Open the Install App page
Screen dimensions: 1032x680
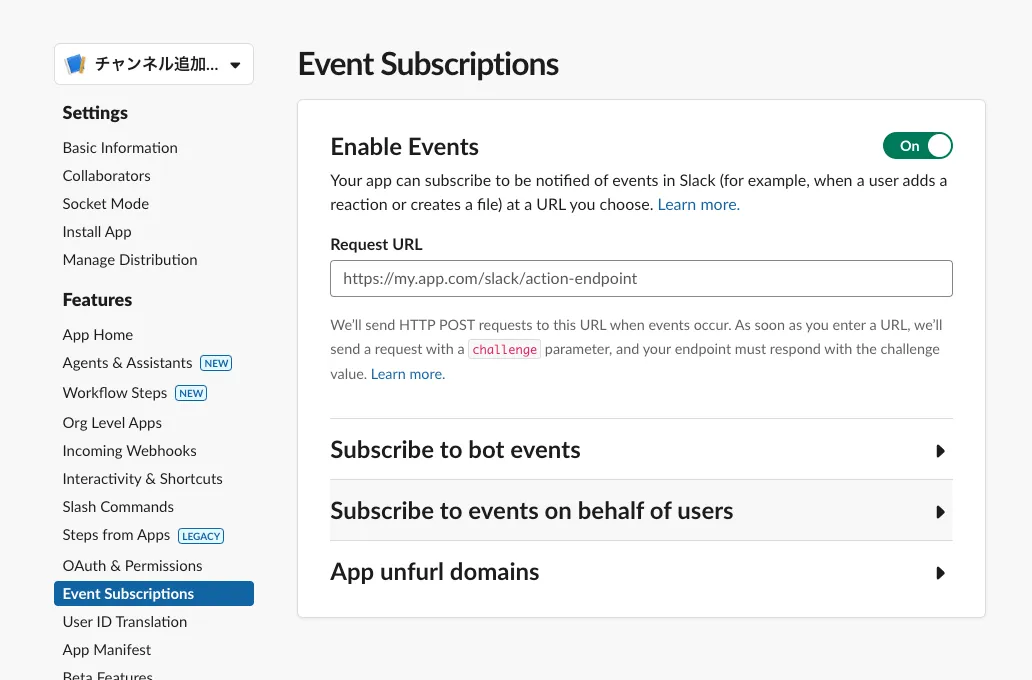(x=97, y=232)
